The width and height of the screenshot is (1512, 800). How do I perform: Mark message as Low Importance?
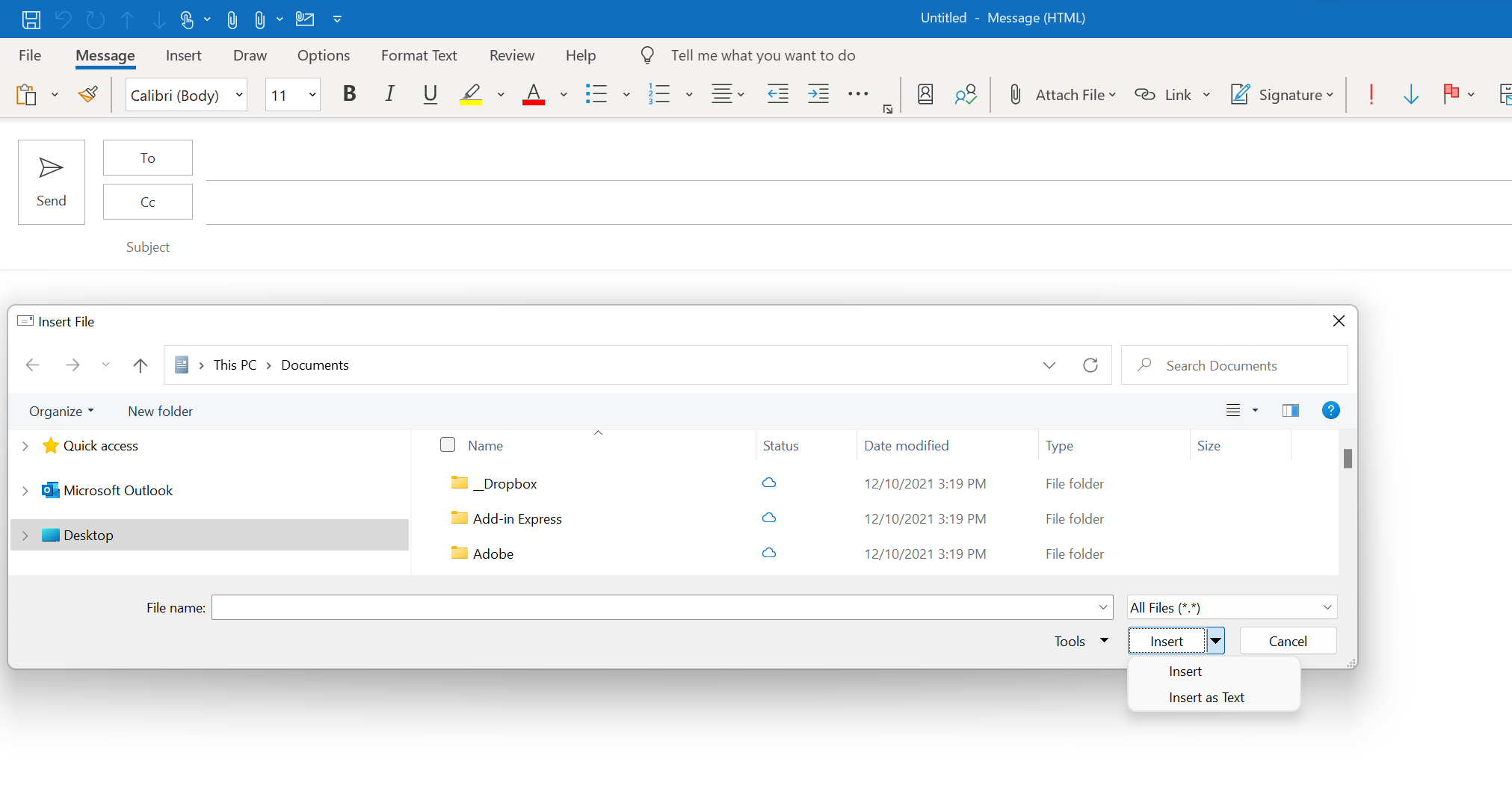pyautogui.click(x=1411, y=94)
